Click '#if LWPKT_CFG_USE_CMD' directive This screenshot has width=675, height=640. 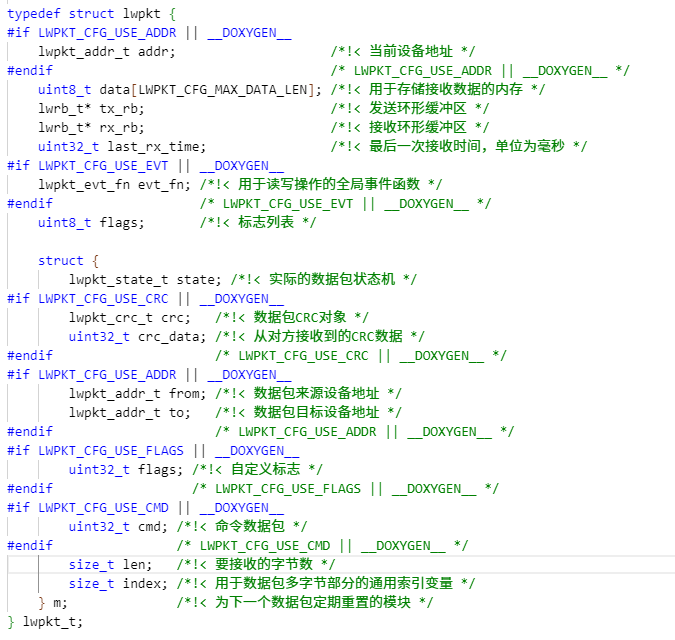tap(87, 508)
